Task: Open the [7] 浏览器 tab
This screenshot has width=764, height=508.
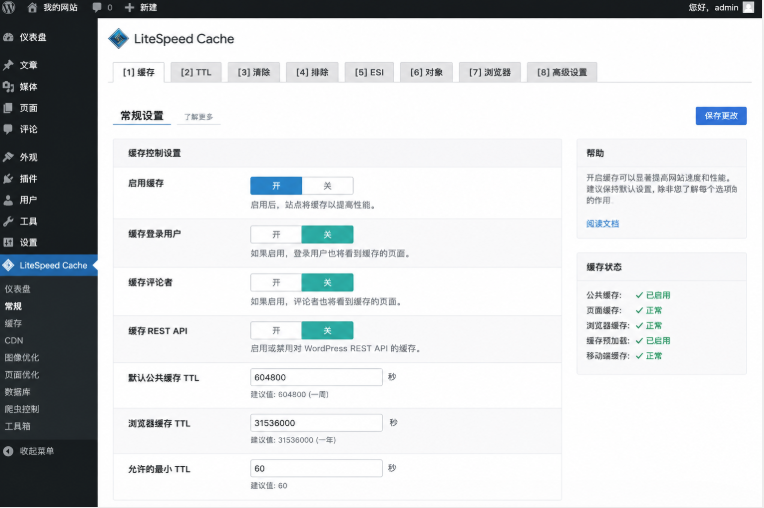Action: [x=490, y=72]
